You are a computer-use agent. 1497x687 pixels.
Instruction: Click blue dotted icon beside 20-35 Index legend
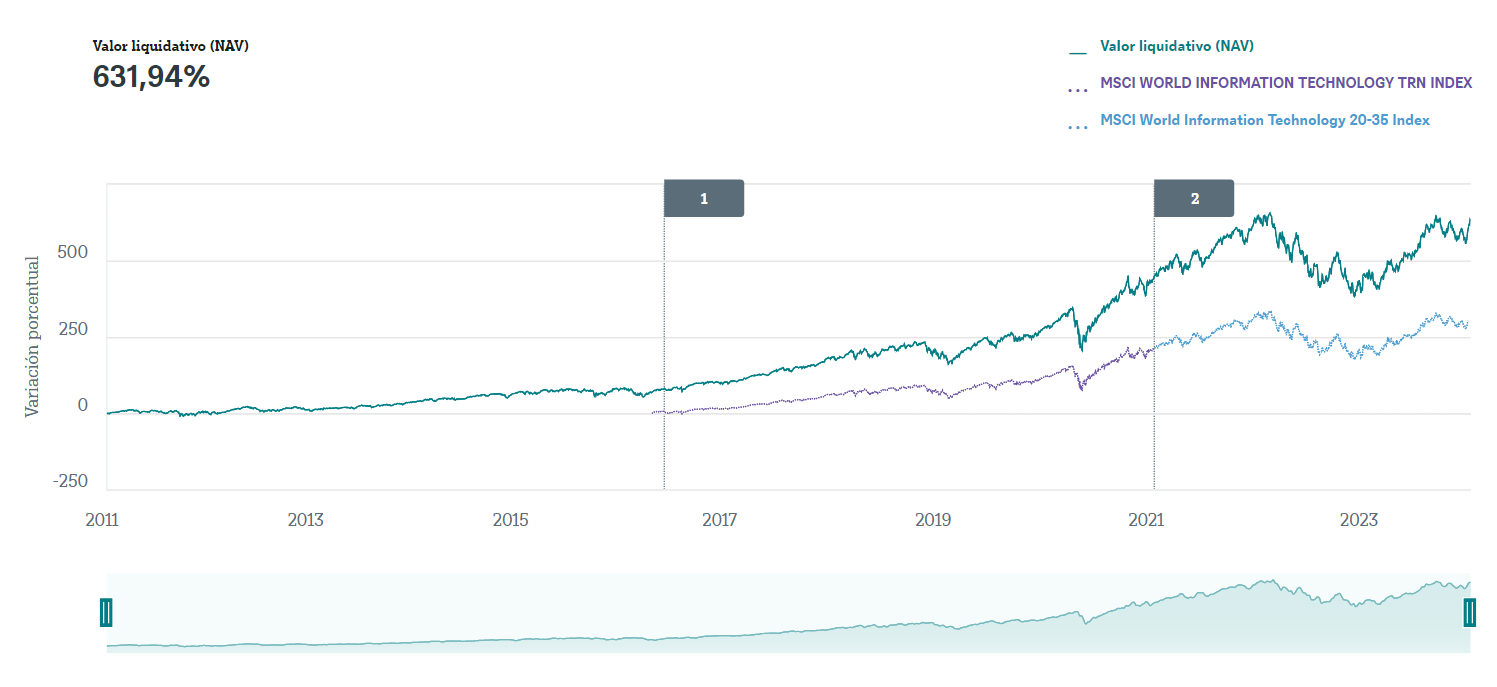(x=1077, y=127)
